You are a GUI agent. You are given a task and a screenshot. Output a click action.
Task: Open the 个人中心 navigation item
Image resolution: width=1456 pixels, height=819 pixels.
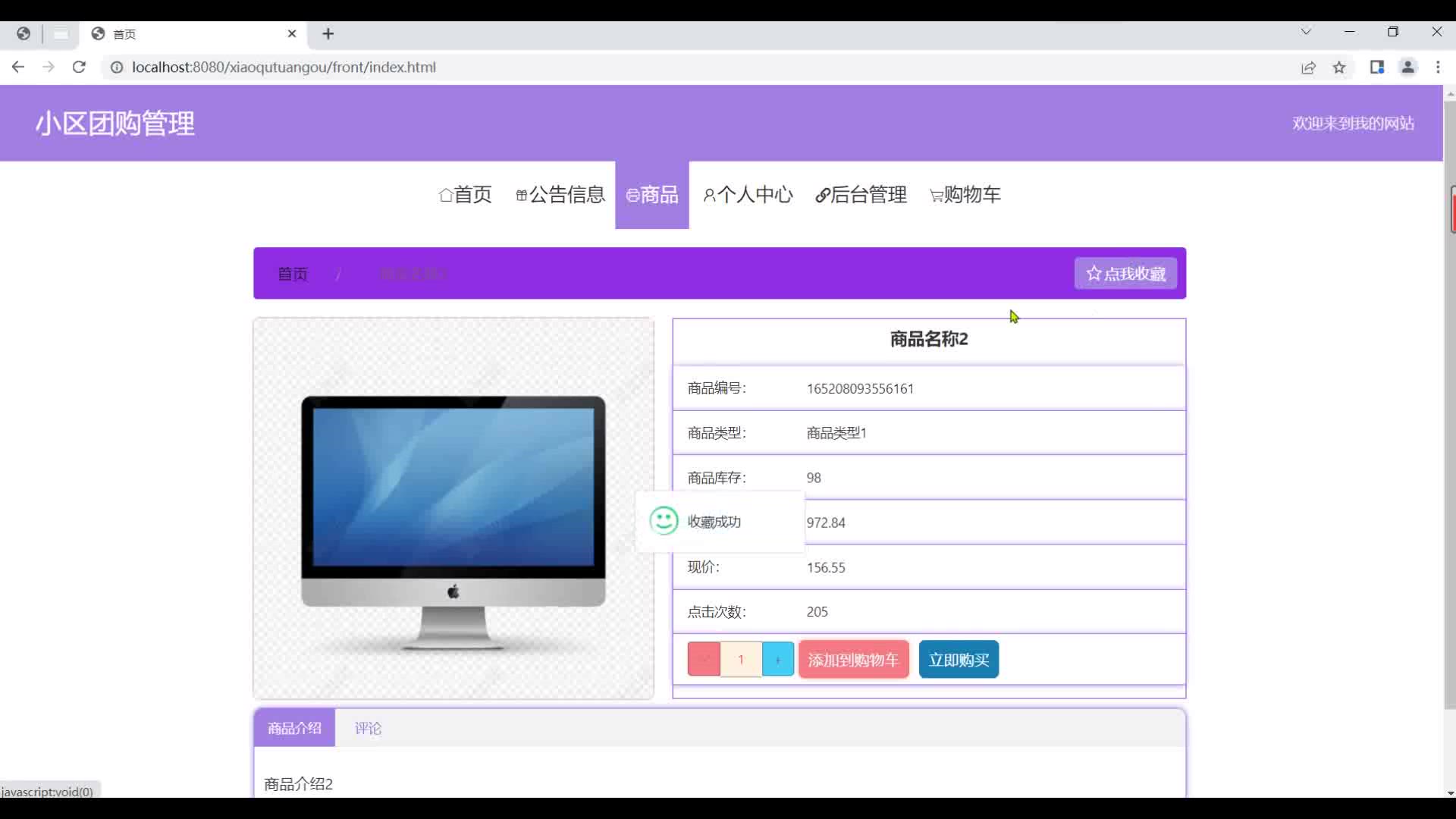tap(748, 195)
